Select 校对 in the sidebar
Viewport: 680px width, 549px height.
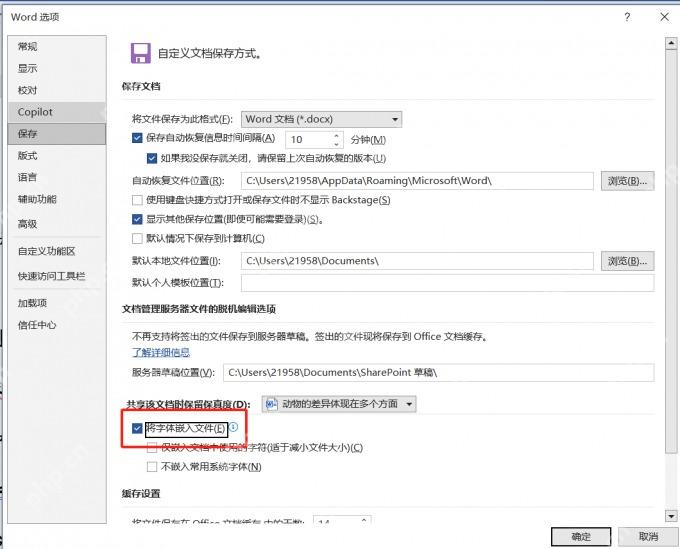click(x=57, y=90)
